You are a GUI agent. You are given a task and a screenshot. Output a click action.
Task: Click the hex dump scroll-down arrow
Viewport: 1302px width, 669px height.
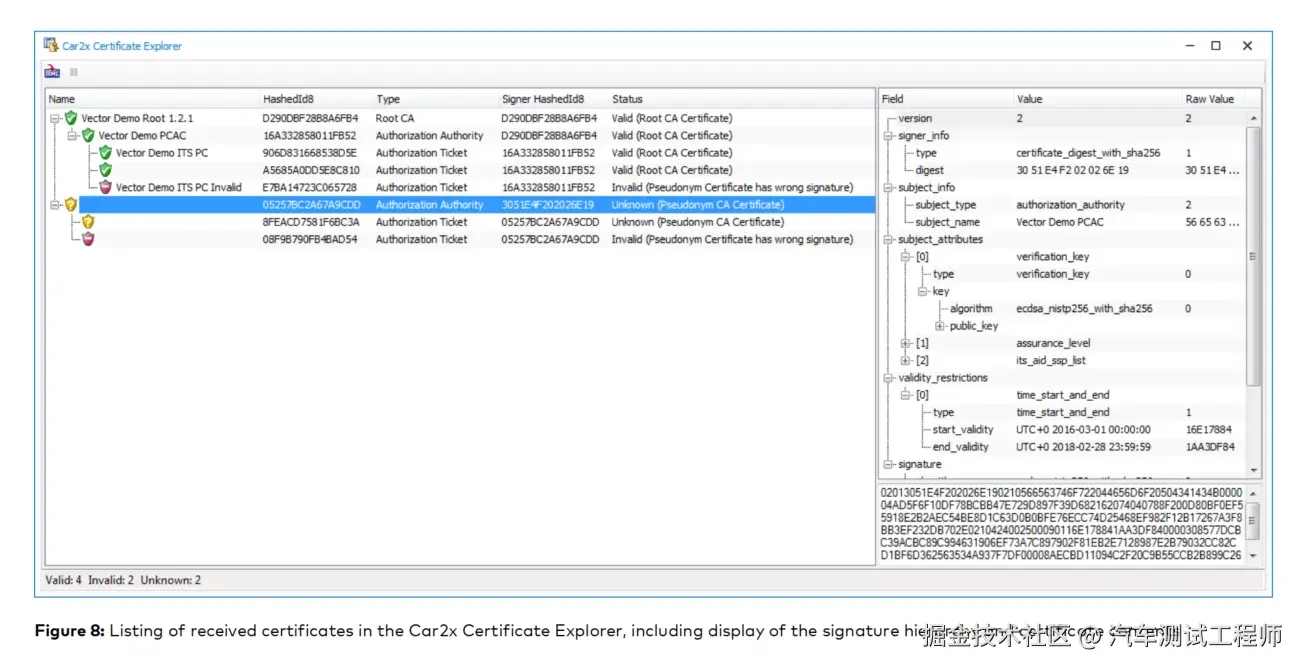1254,556
